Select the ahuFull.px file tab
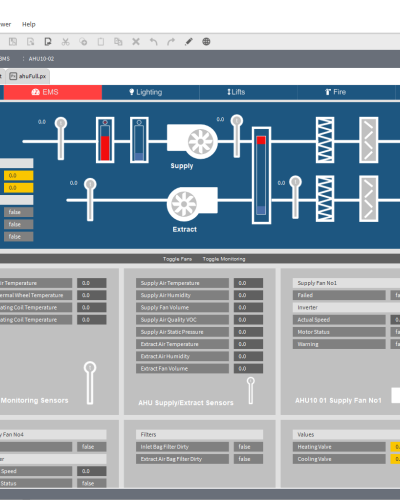The image size is (400, 500). coord(28,76)
